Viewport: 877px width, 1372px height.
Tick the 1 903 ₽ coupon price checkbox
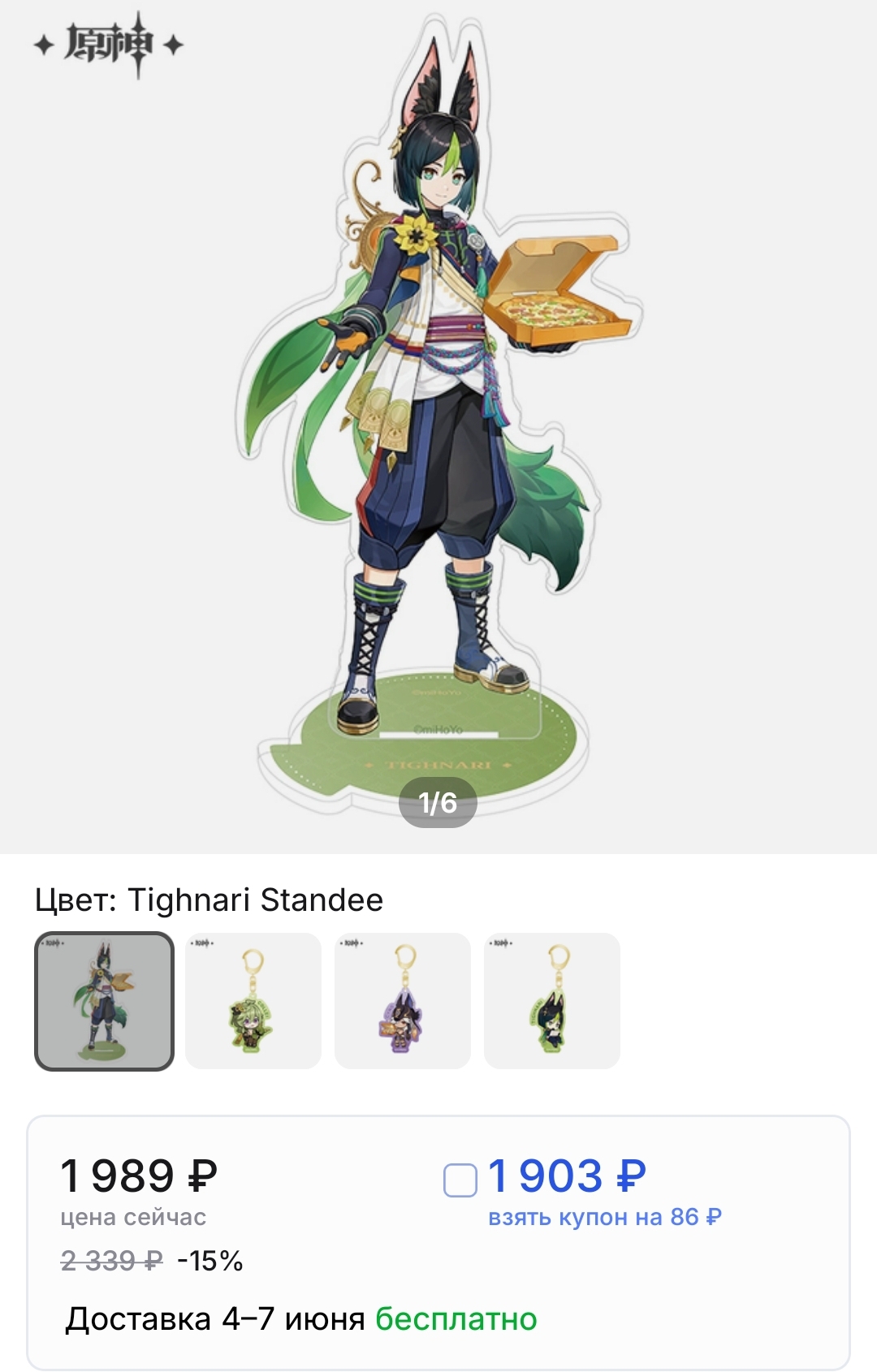coord(460,1180)
